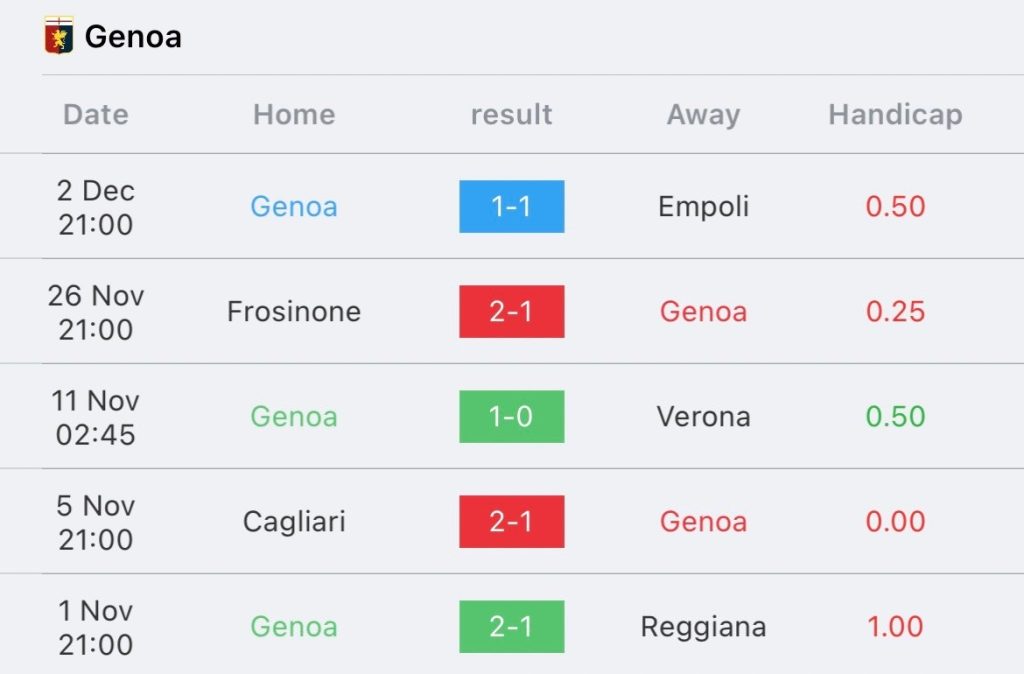Select the blue 1-1 result badge
1024x674 pixels.
click(x=511, y=206)
